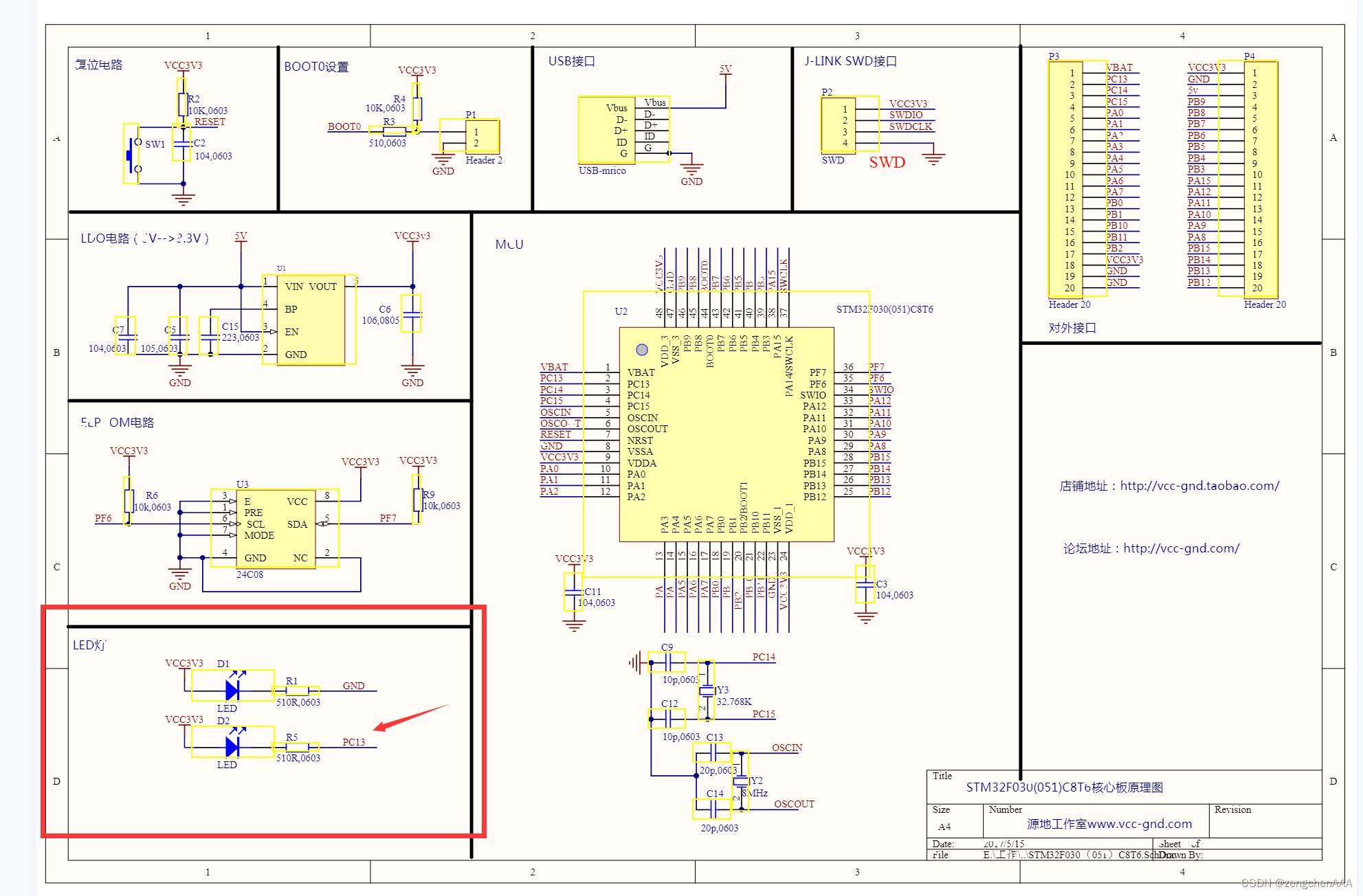Image resolution: width=1363 pixels, height=896 pixels.
Task: Click the BOOT0 net label
Action: tap(344, 126)
